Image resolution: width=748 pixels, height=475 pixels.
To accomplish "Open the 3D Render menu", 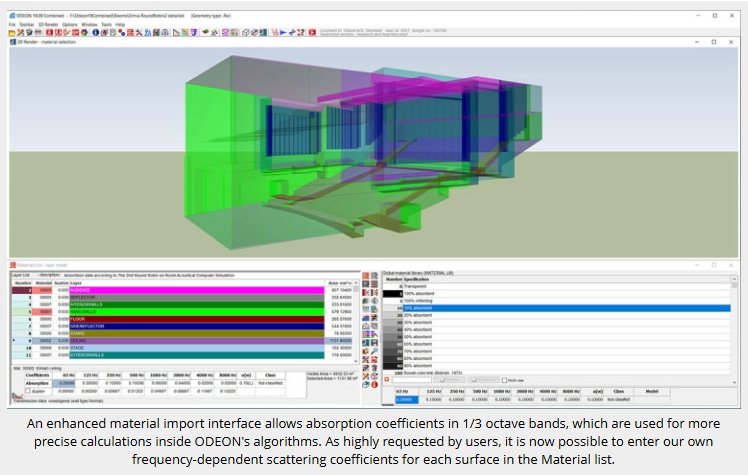I will [48, 24].
